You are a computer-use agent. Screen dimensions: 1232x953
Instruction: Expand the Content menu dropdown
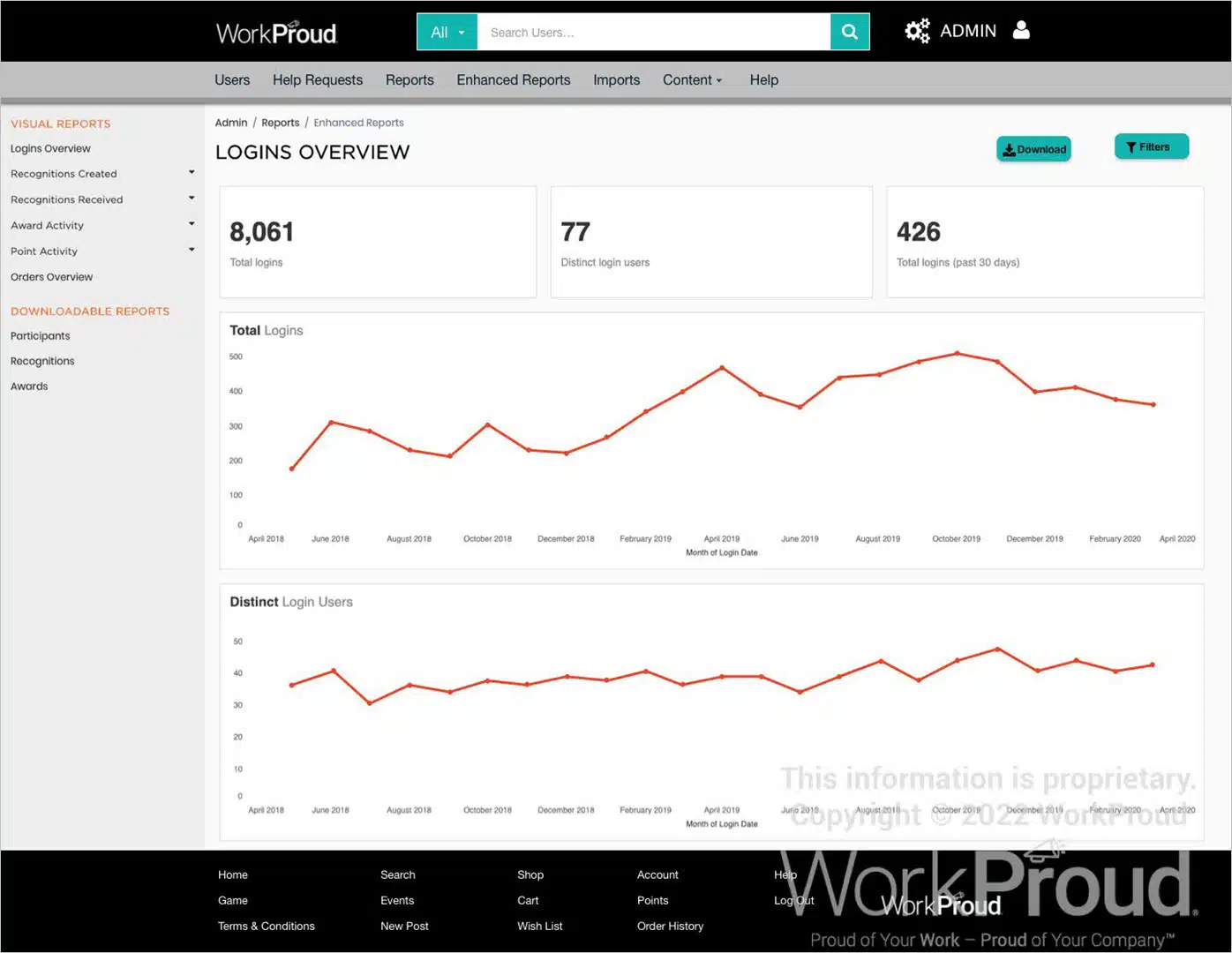(692, 80)
